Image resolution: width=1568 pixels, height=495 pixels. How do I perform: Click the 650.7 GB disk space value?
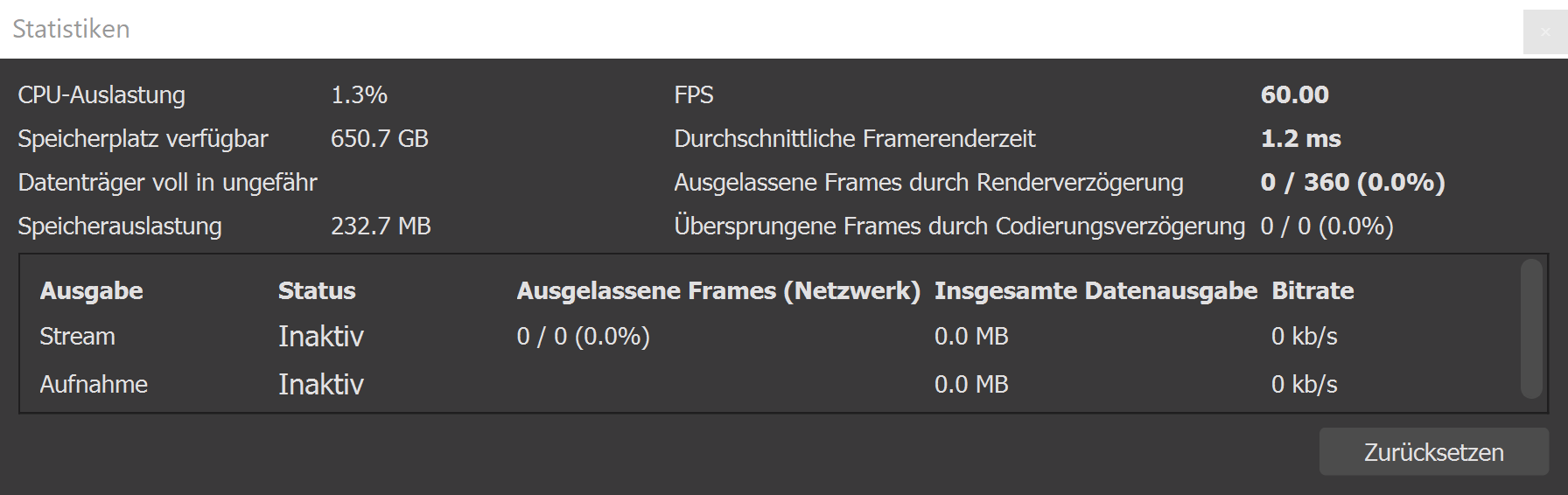tap(379, 139)
